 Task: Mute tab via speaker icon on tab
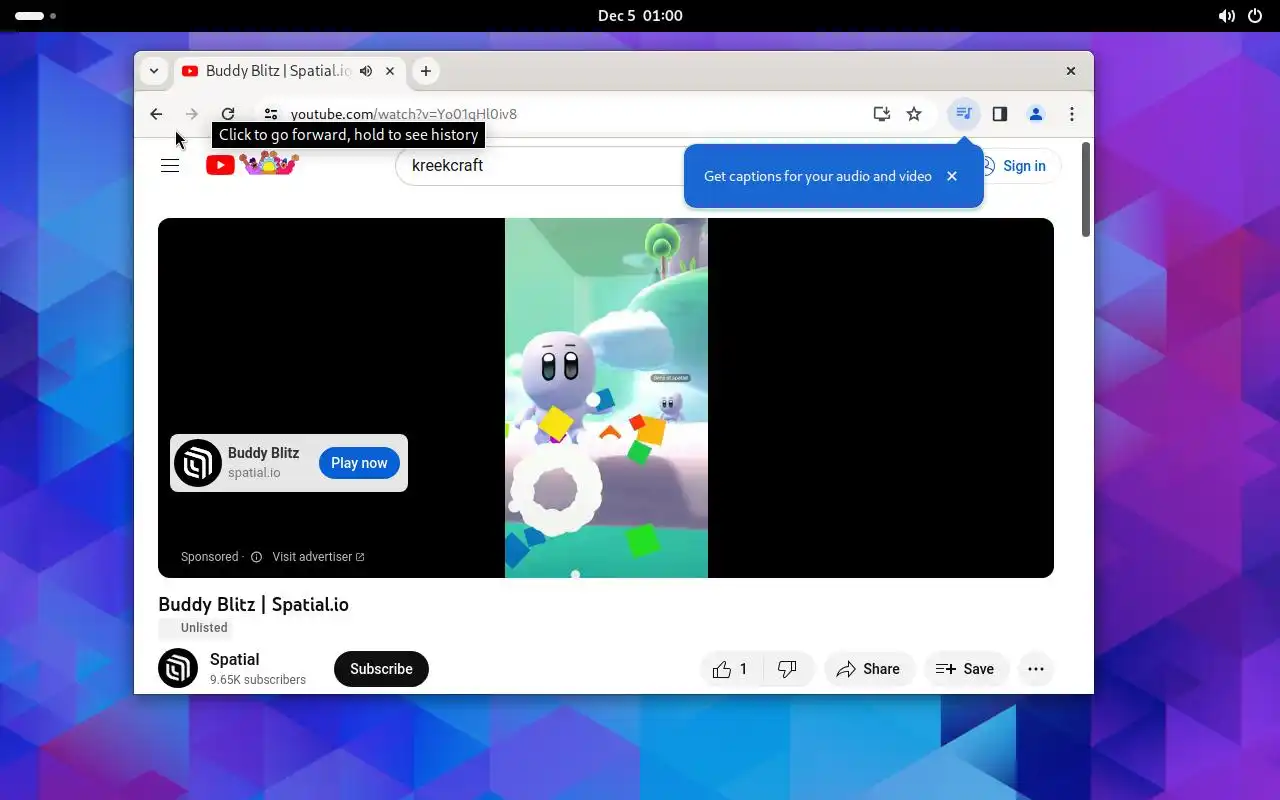[366, 71]
